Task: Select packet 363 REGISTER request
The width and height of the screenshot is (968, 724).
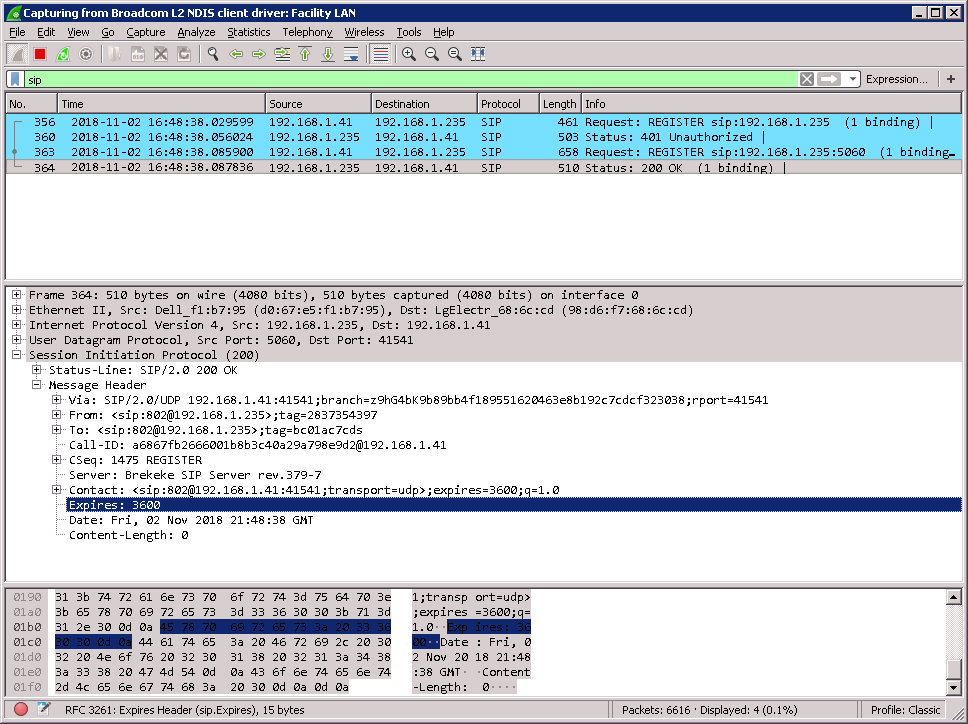Action: [483, 152]
